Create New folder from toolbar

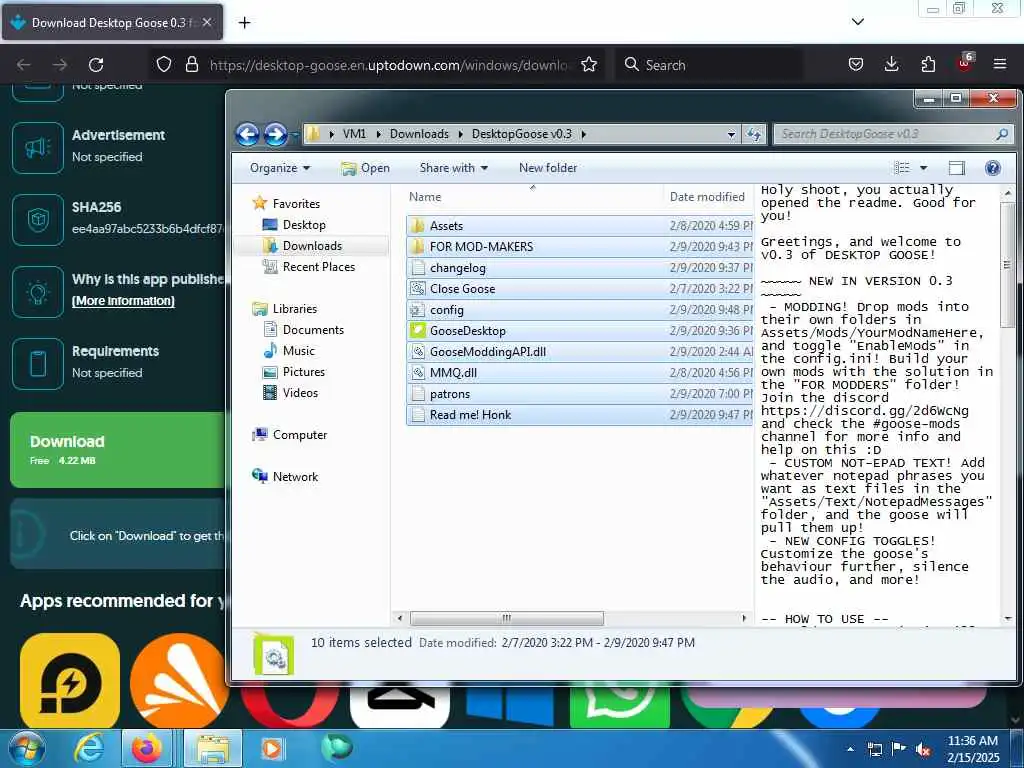click(548, 168)
